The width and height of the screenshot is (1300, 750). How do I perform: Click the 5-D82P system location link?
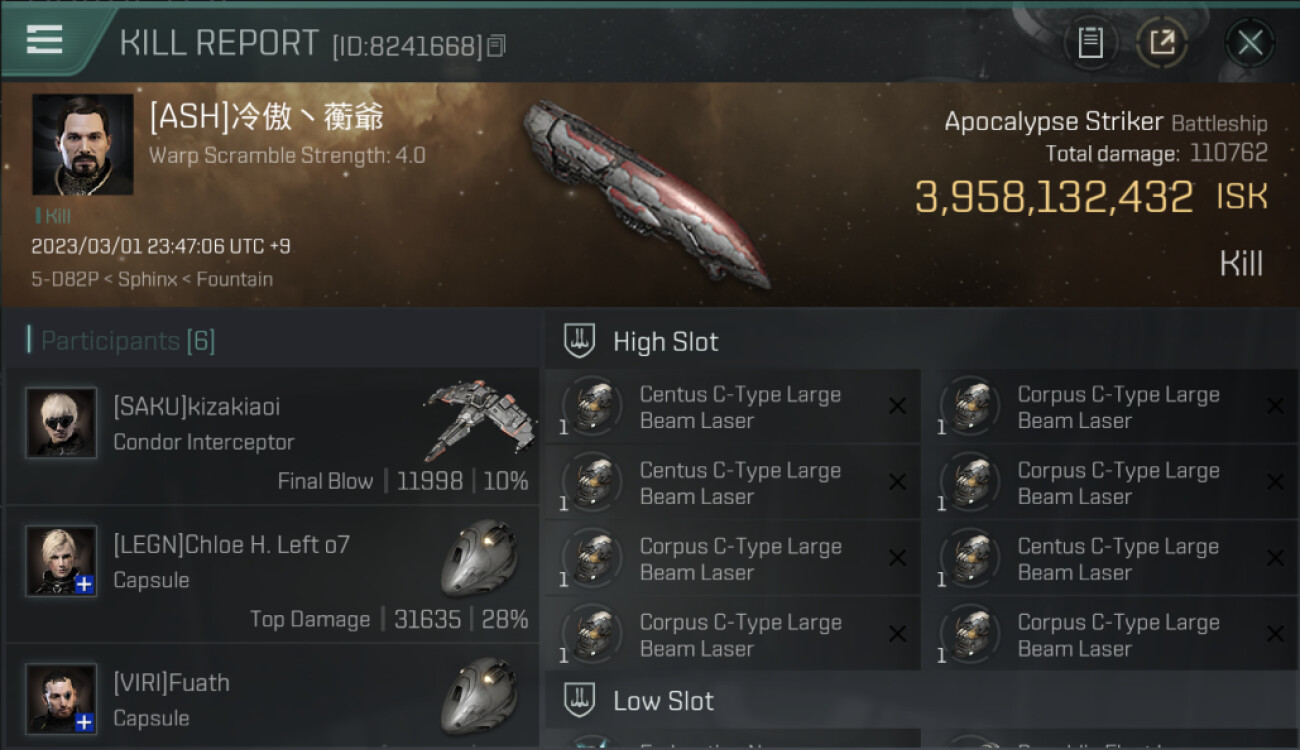(63, 279)
